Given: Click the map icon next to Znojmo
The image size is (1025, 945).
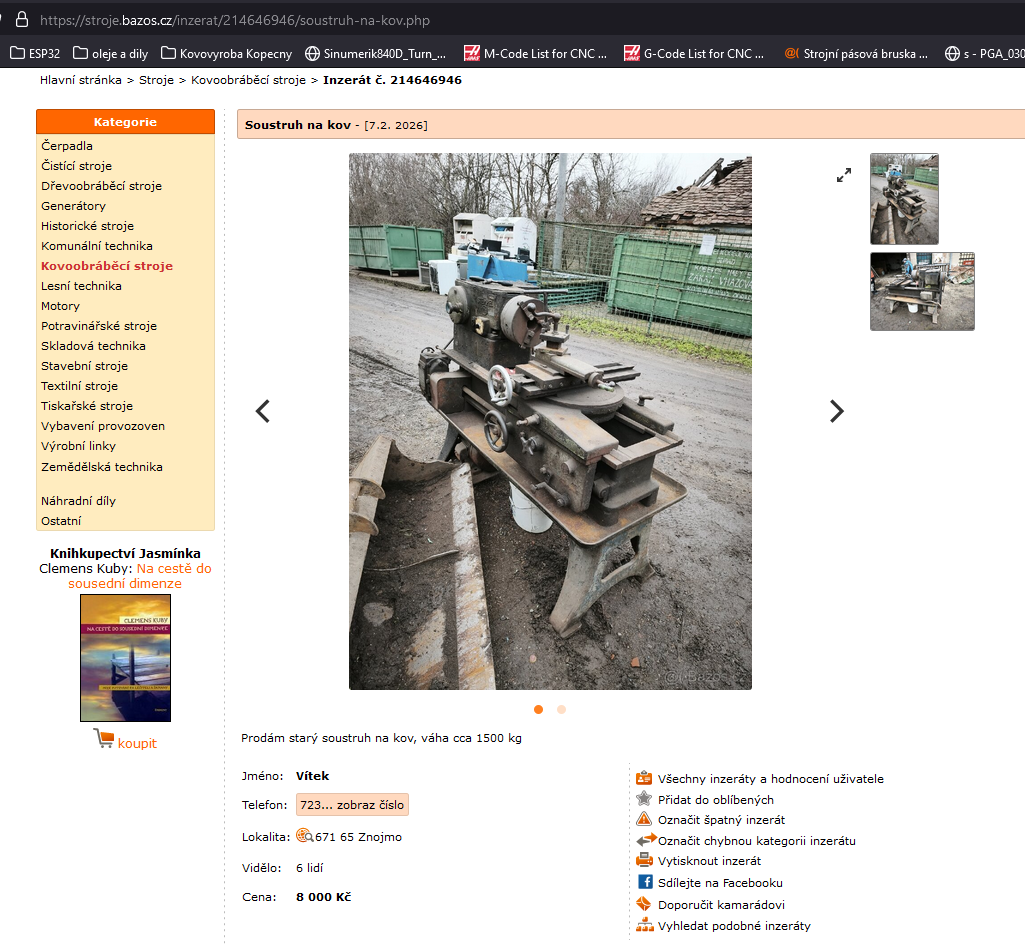Looking at the screenshot, I should [304, 836].
